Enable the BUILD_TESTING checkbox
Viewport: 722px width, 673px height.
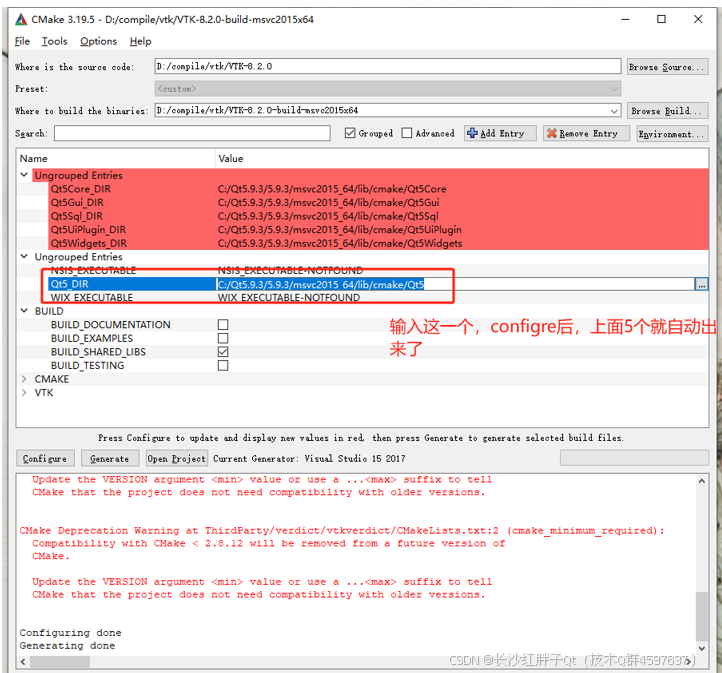pos(223,366)
